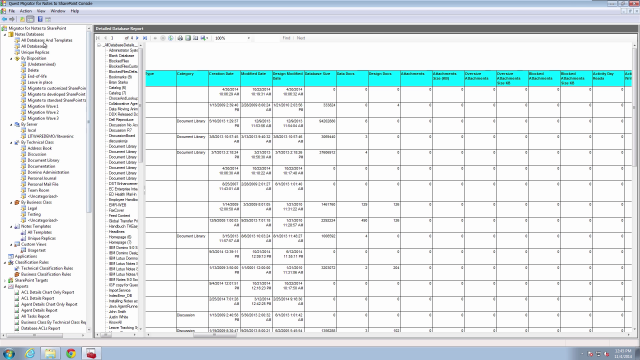The height and width of the screenshot is (360, 640).
Task: Collapse the By Business Class node
Action: click(x=11, y=202)
